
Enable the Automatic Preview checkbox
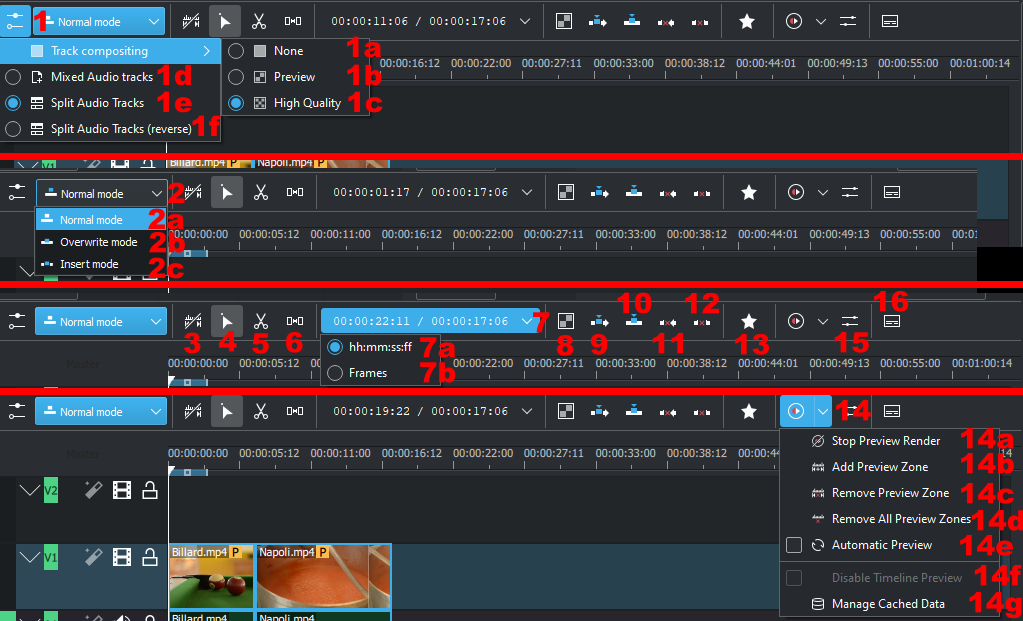(794, 545)
